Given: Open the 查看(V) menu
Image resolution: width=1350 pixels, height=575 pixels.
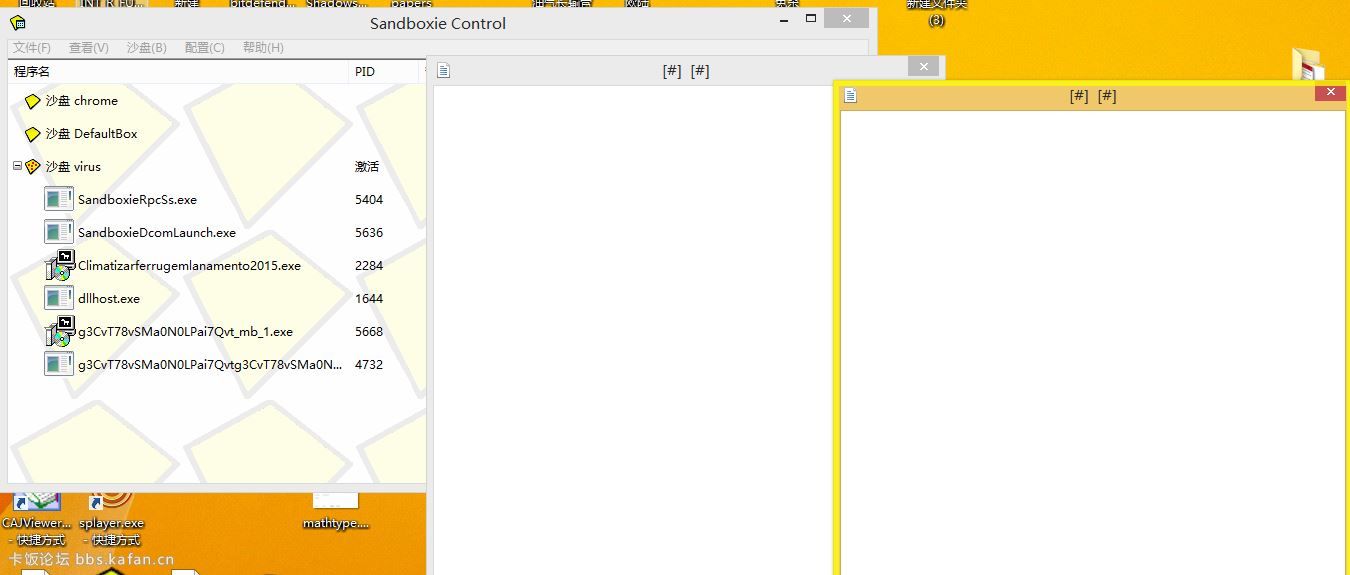Looking at the screenshot, I should coord(89,47).
